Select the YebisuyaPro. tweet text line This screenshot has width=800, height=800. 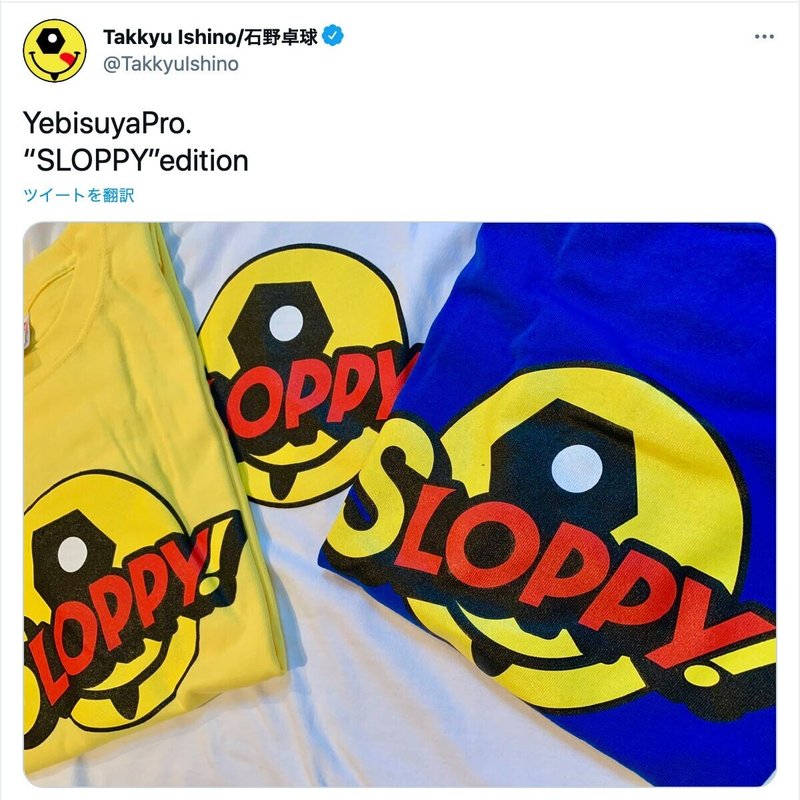107,123
